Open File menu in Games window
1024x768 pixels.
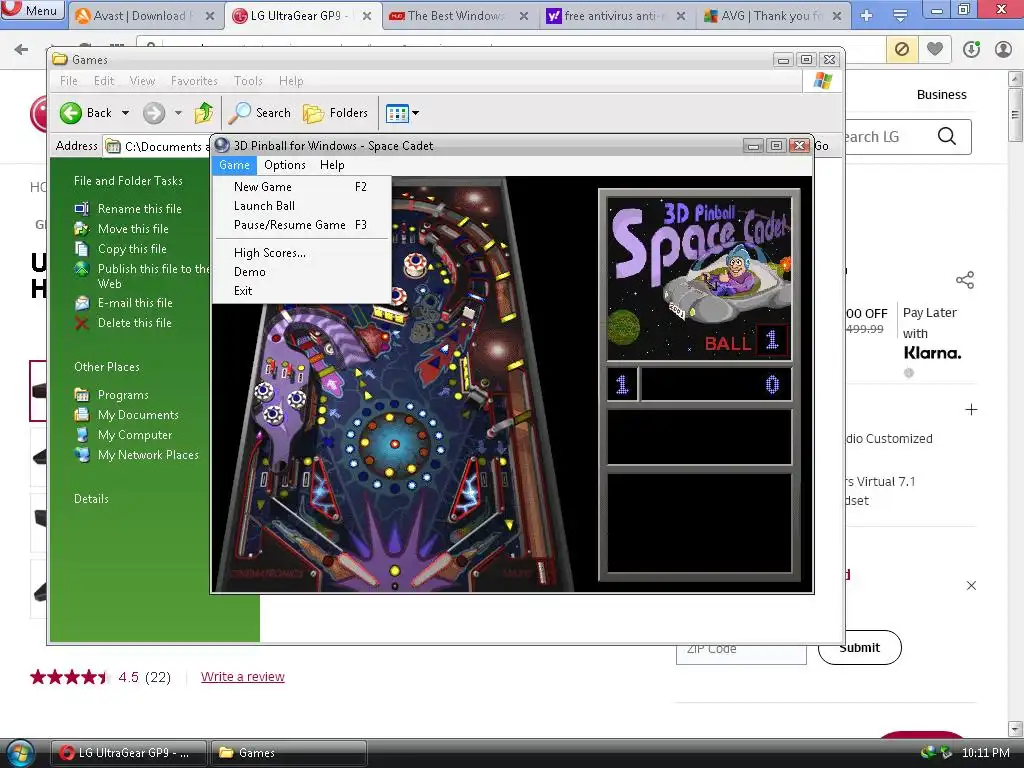[69, 81]
